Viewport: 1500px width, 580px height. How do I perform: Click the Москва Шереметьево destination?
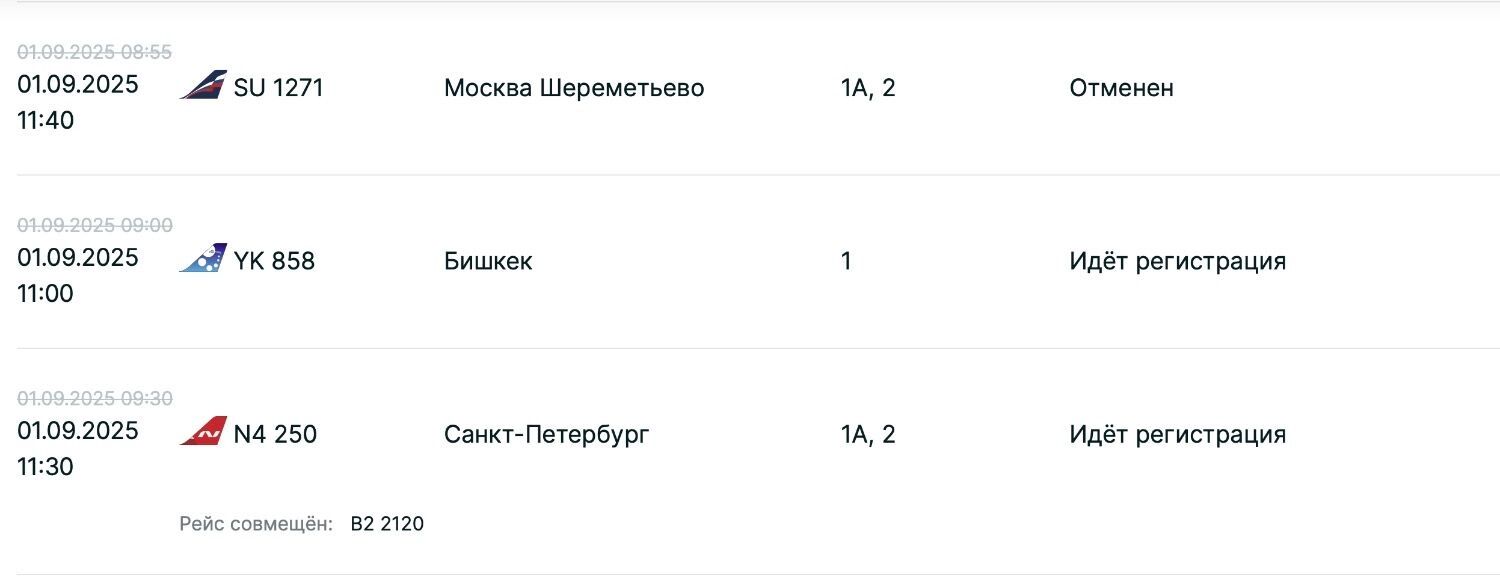click(x=574, y=88)
